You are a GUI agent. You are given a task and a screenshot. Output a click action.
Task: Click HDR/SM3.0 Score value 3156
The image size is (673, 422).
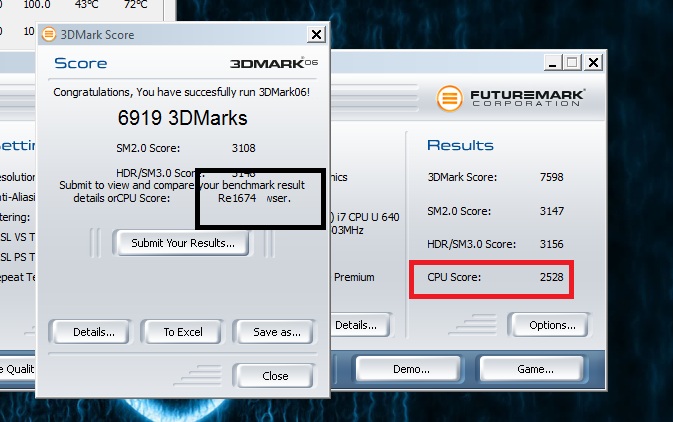click(551, 244)
